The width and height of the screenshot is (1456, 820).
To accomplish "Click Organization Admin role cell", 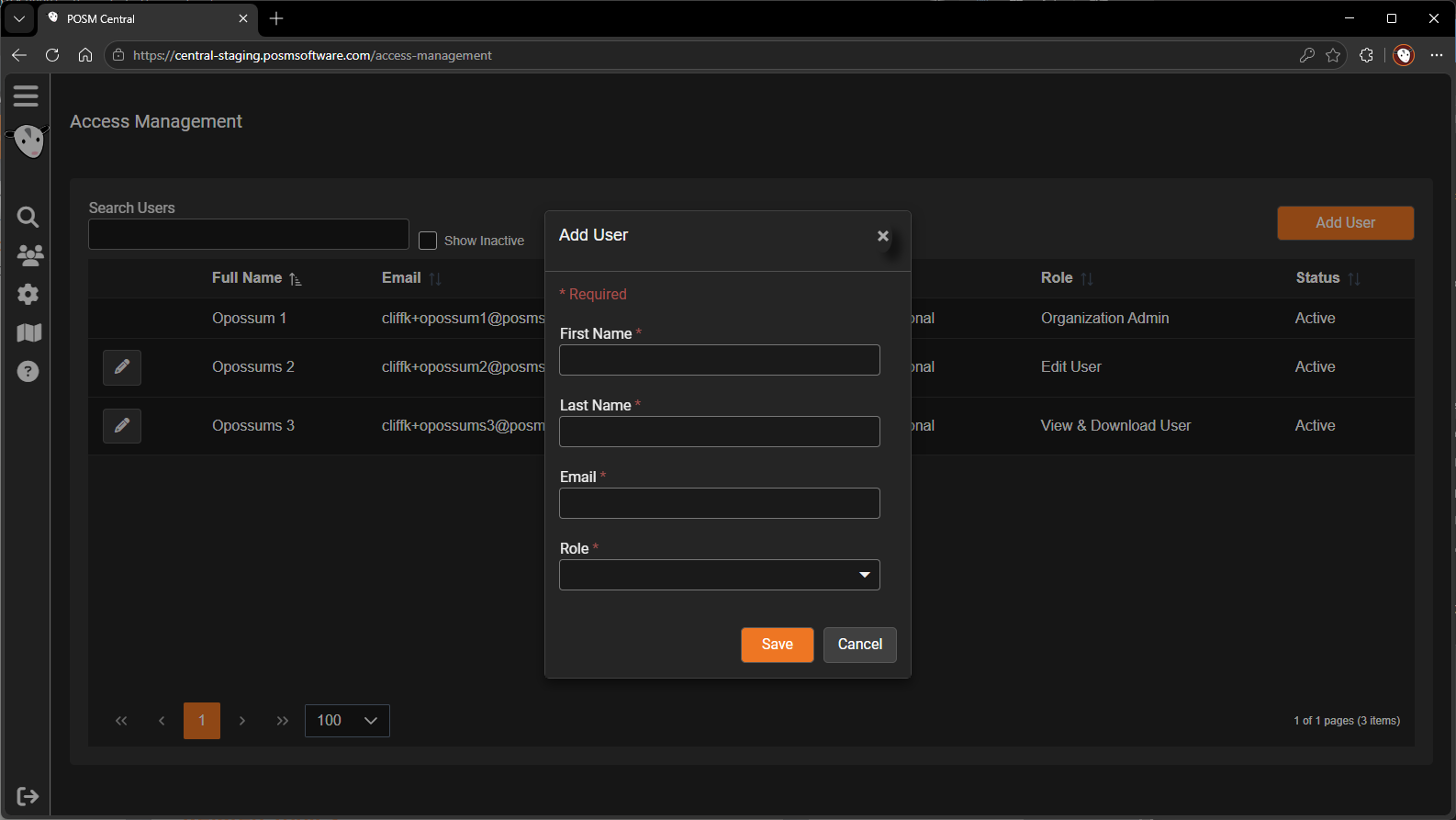I will point(1105,319).
